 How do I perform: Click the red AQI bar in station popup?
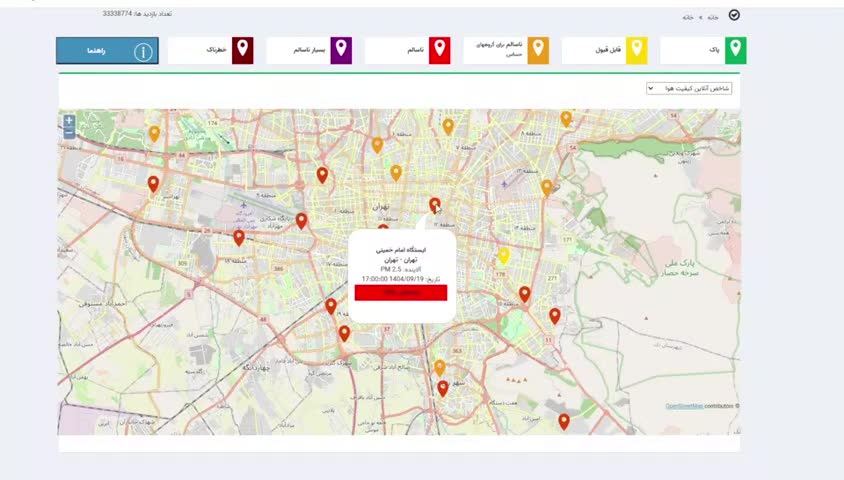(400, 293)
